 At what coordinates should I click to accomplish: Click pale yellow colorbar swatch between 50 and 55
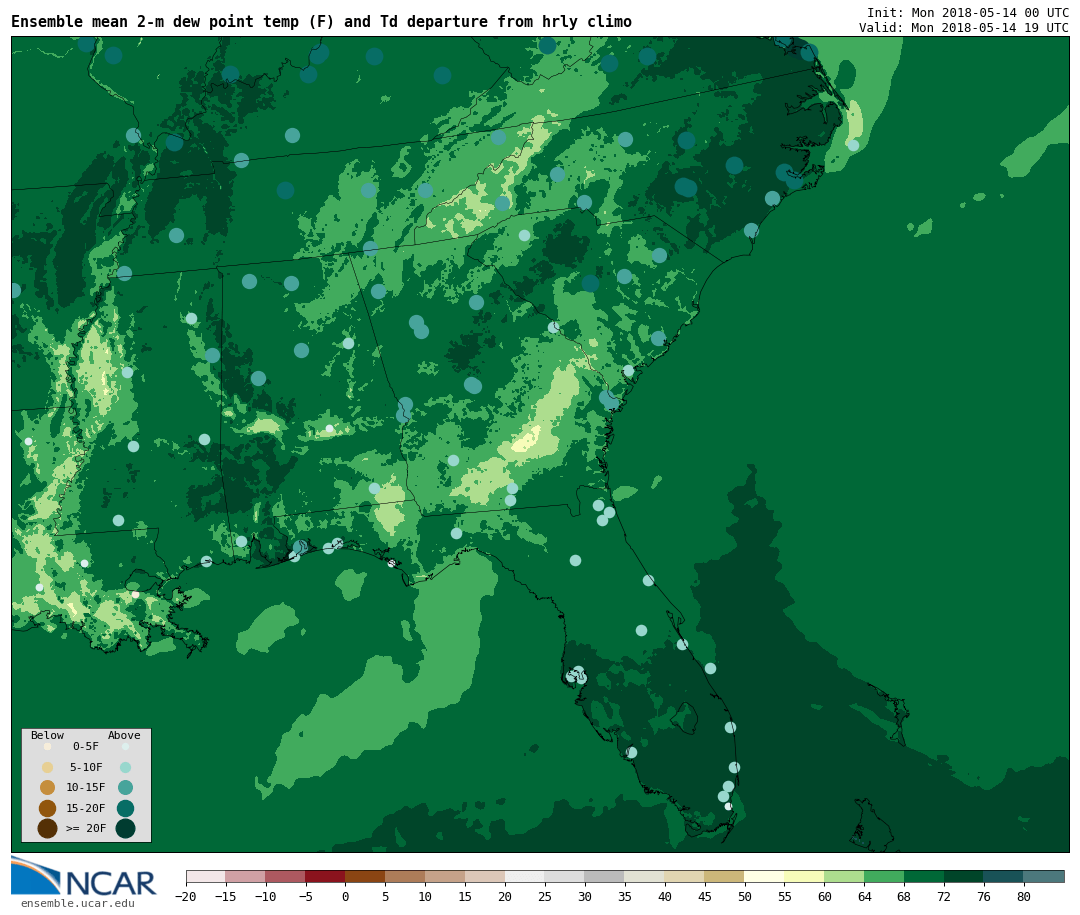tap(765, 876)
